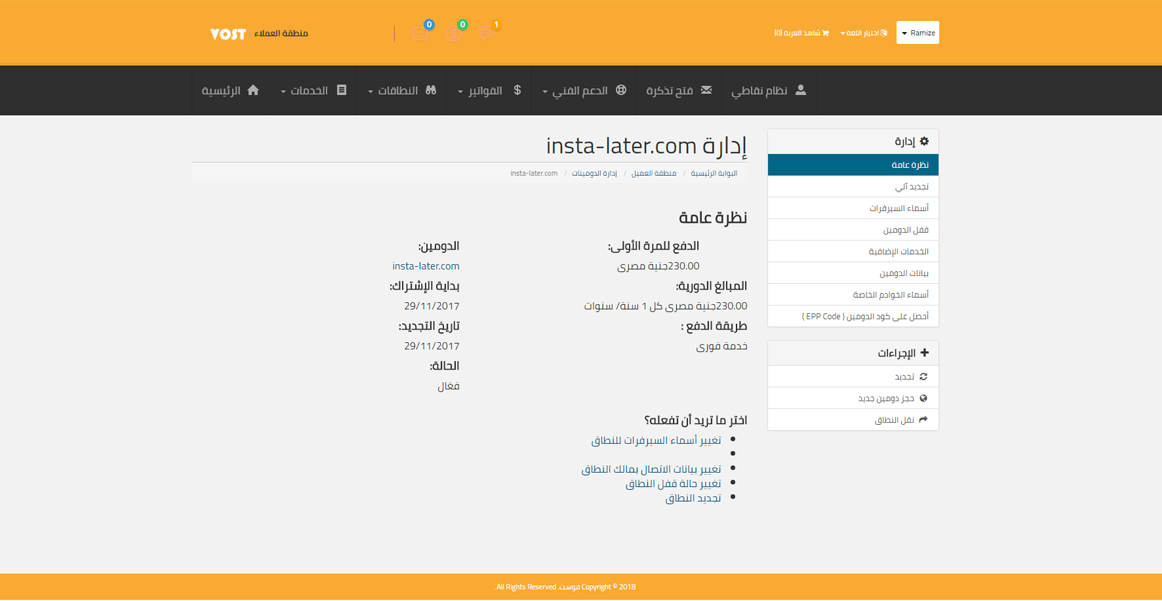Click the binoculars icon beside النطاقات
The width and height of the screenshot is (1162, 601).
(x=431, y=90)
